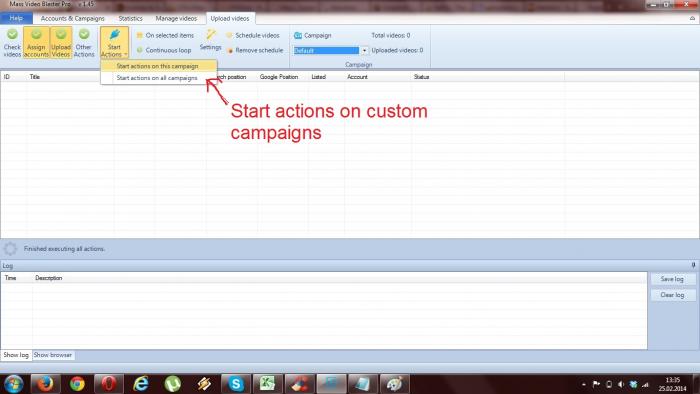Select the Default campaign field

pos(326,50)
